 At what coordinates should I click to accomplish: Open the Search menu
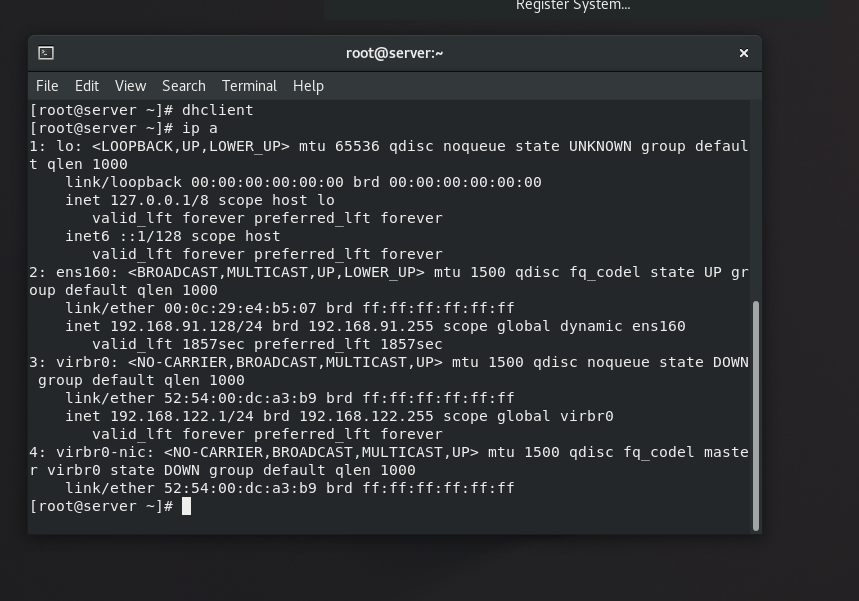point(184,86)
